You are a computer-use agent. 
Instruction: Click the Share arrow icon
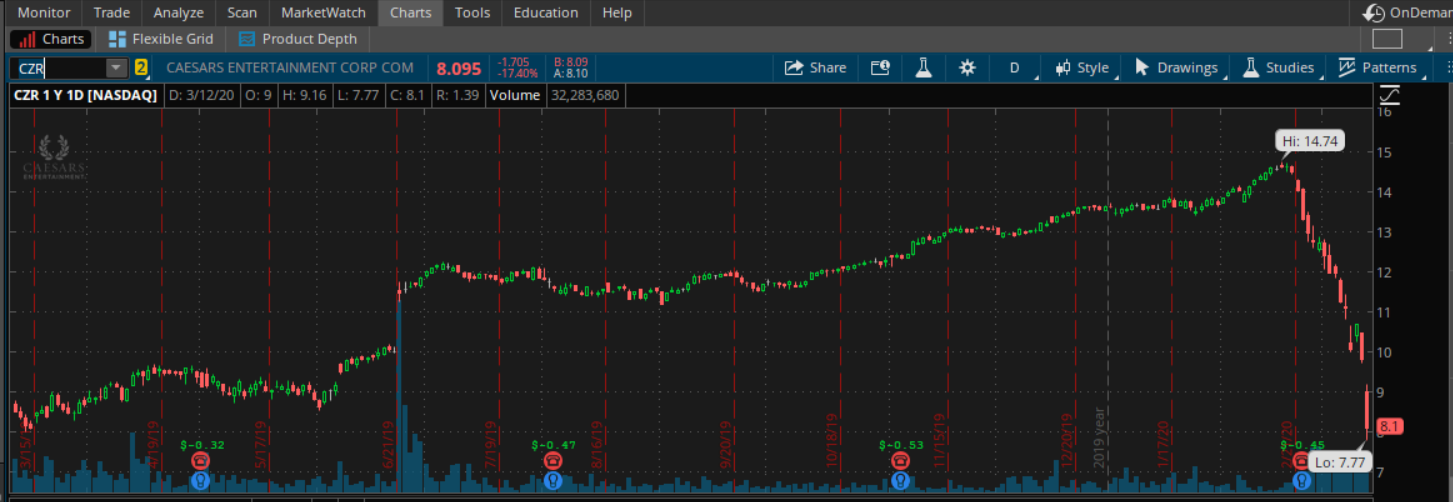pyautogui.click(x=794, y=68)
